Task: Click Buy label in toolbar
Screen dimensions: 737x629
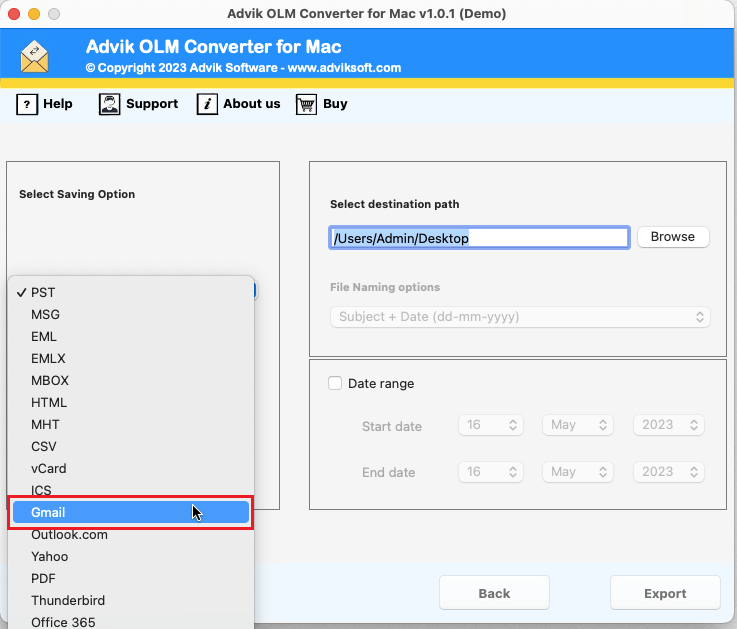Action: 335,103
